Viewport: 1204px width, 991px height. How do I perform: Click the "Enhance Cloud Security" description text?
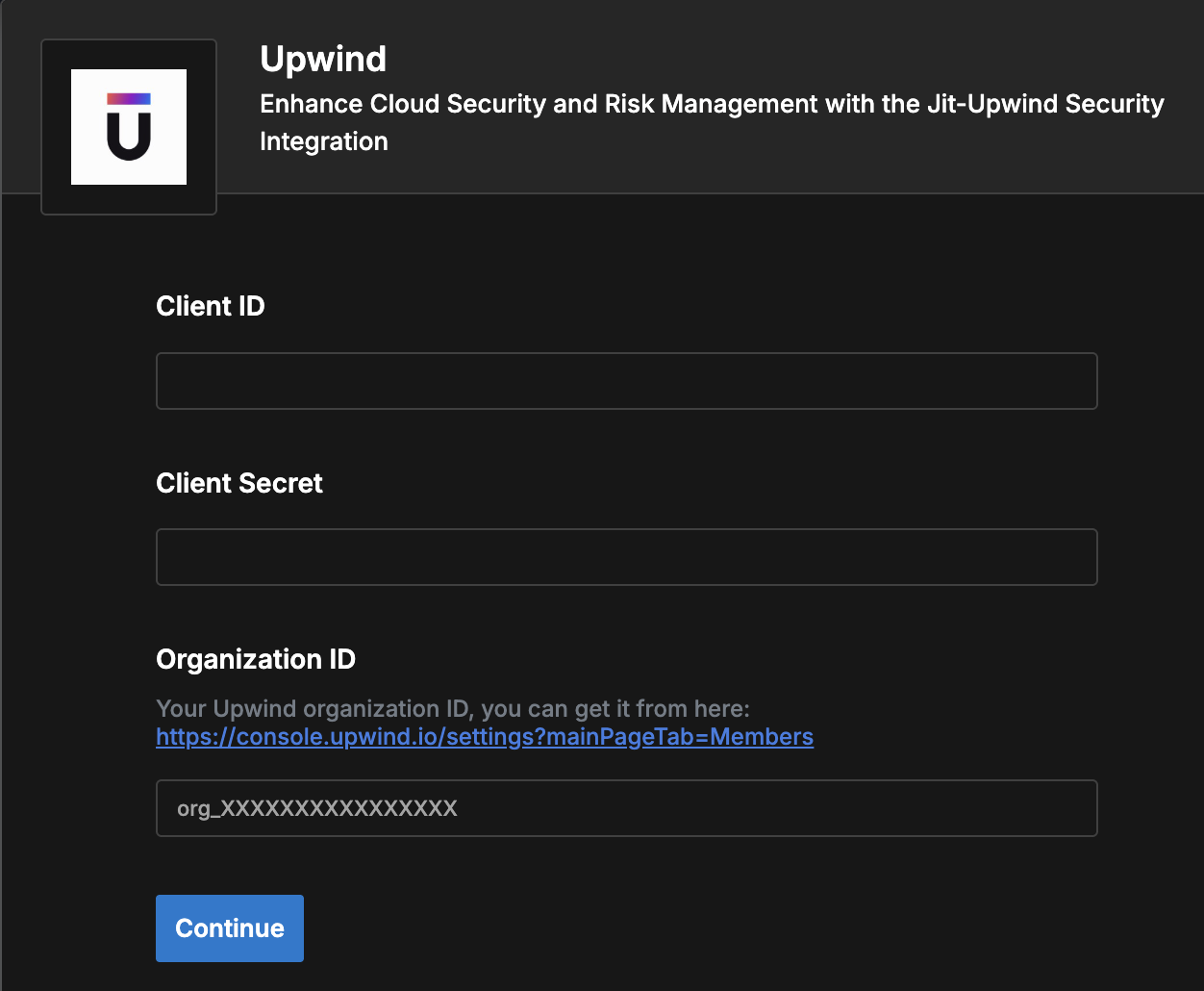[x=712, y=122]
